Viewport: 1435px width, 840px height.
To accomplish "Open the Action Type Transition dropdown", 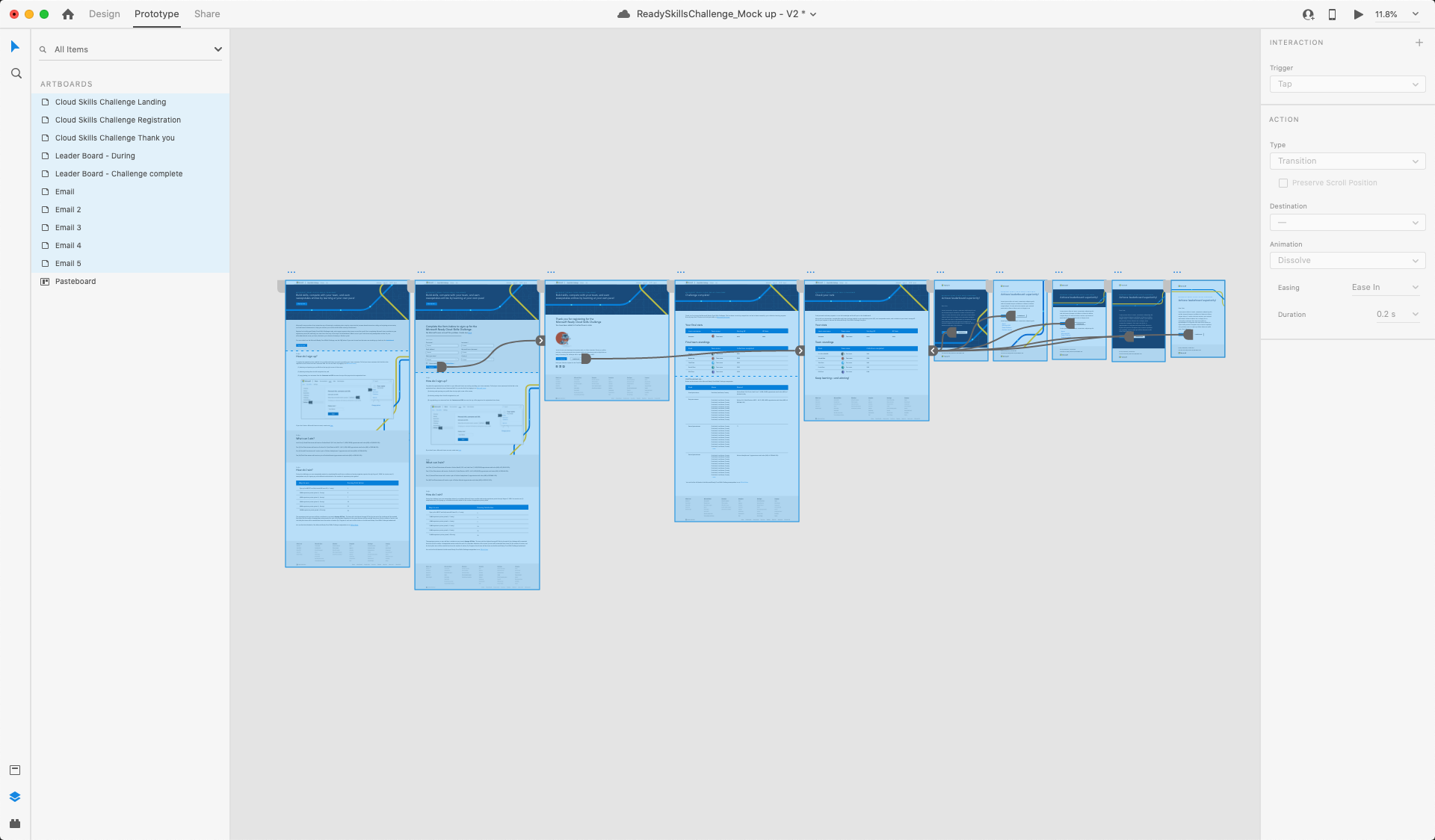I will tap(1347, 161).
